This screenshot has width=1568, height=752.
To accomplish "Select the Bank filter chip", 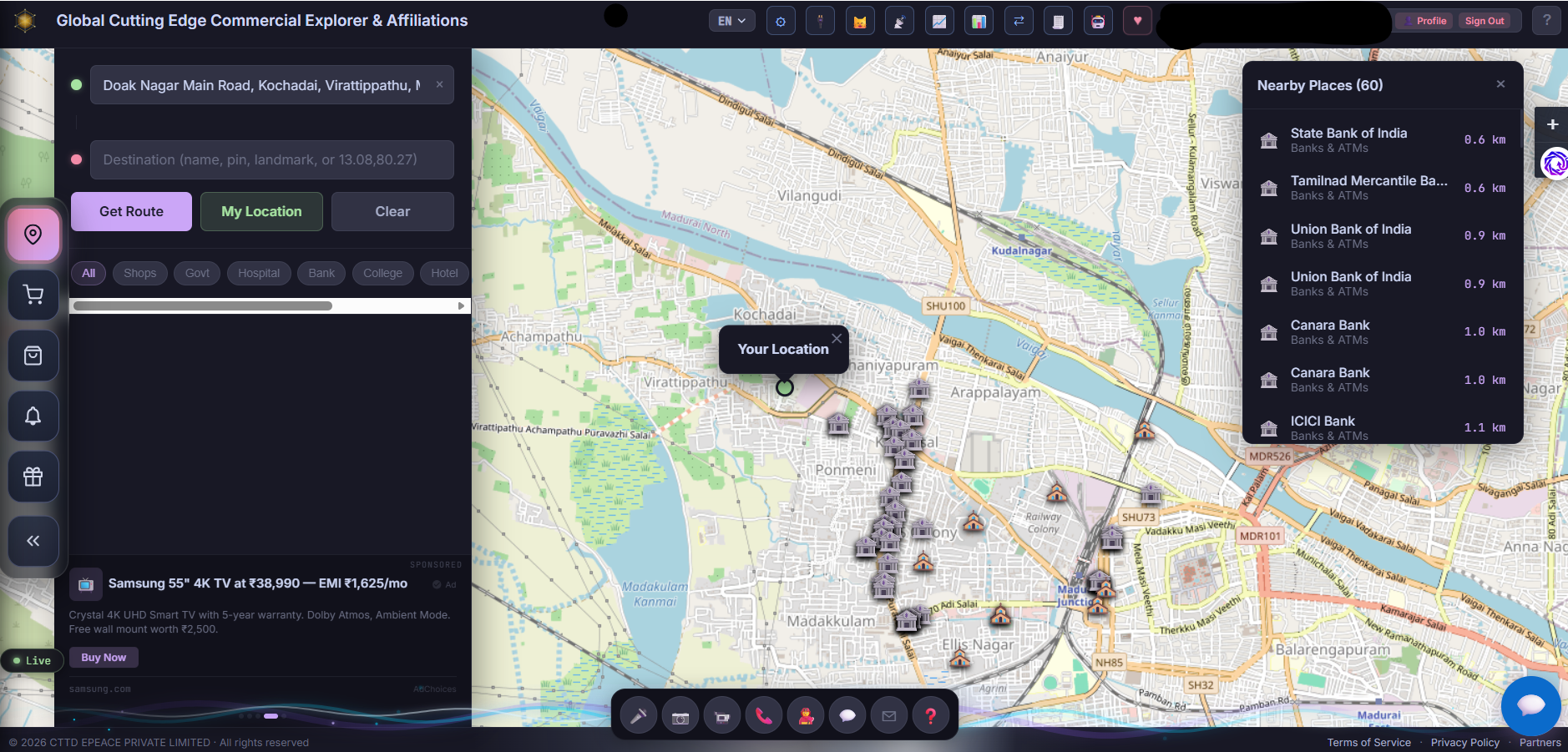I will (x=321, y=273).
